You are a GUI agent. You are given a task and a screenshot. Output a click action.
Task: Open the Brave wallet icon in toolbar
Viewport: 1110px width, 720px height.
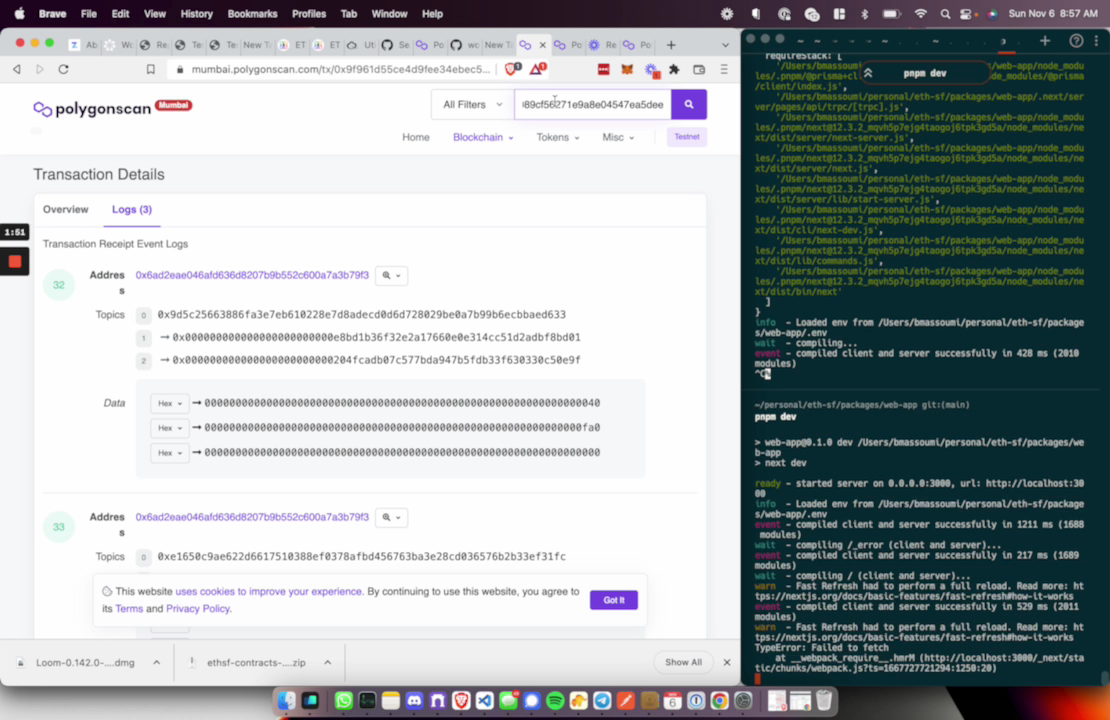pos(699,69)
